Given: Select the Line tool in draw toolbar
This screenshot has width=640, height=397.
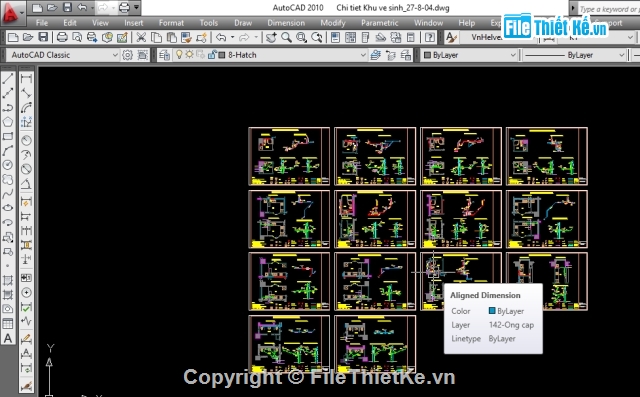Looking at the screenshot, I should pyautogui.click(x=8, y=78).
